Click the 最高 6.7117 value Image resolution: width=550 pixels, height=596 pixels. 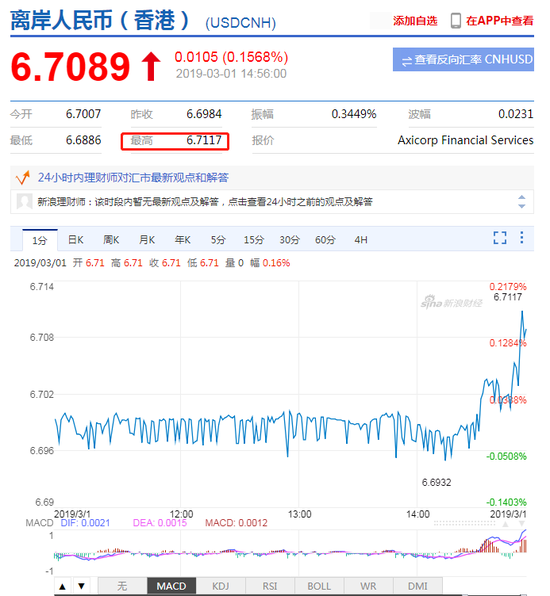(x=204, y=140)
